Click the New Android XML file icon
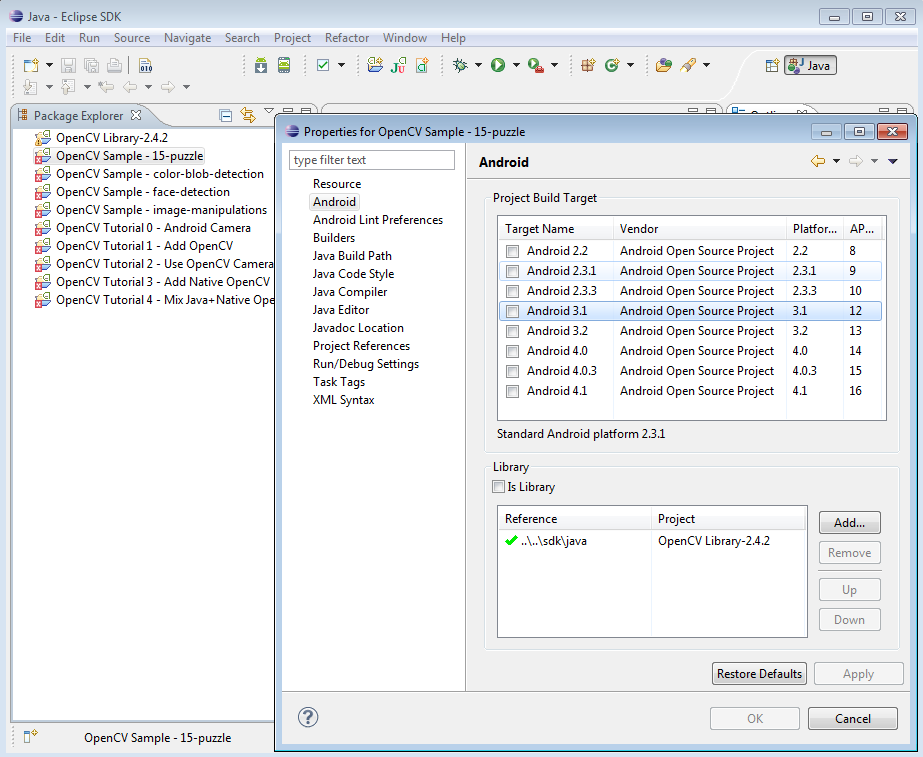The height and width of the screenshot is (757, 923). [x=423, y=65]
